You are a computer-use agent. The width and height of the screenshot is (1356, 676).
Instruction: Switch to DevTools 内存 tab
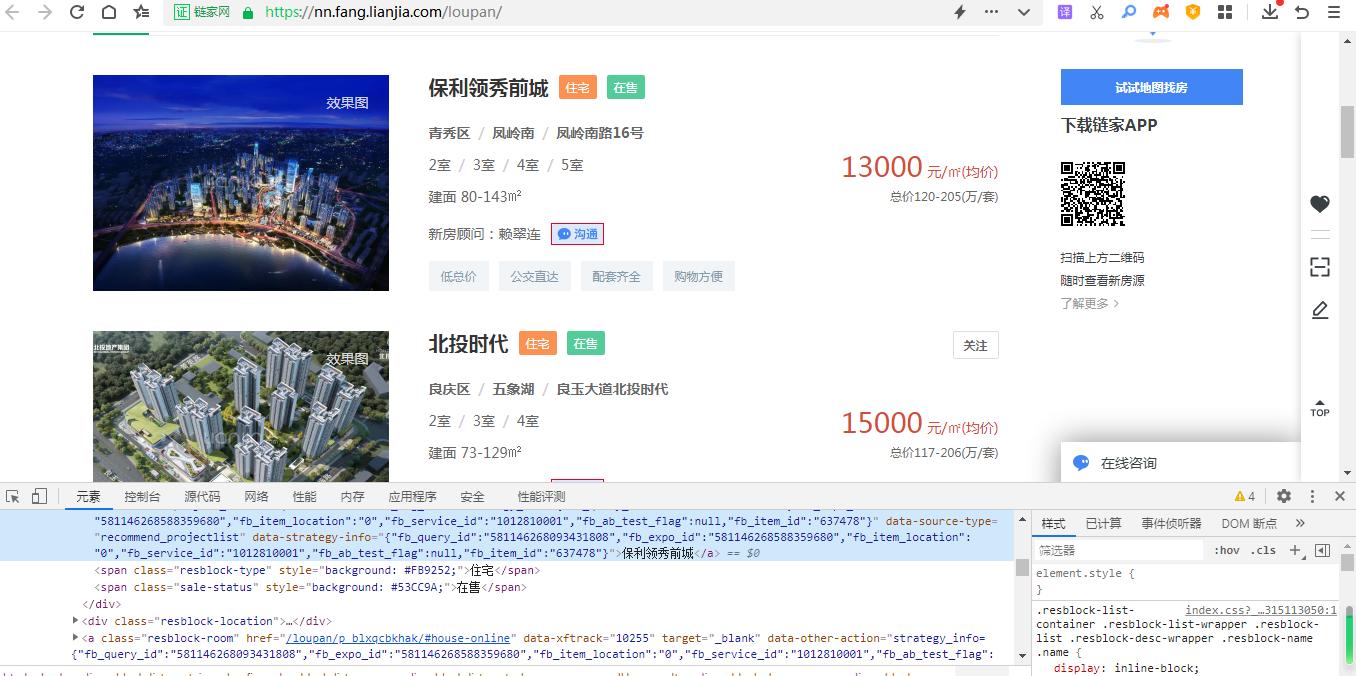click(x=352, y=497)
